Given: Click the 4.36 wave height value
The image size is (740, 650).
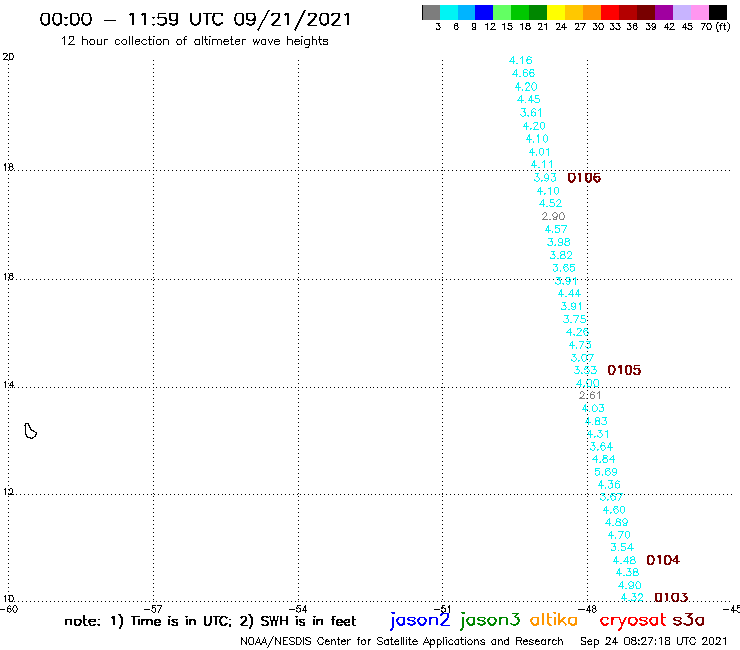Looking at the screenshot, I should pos(609,485).
